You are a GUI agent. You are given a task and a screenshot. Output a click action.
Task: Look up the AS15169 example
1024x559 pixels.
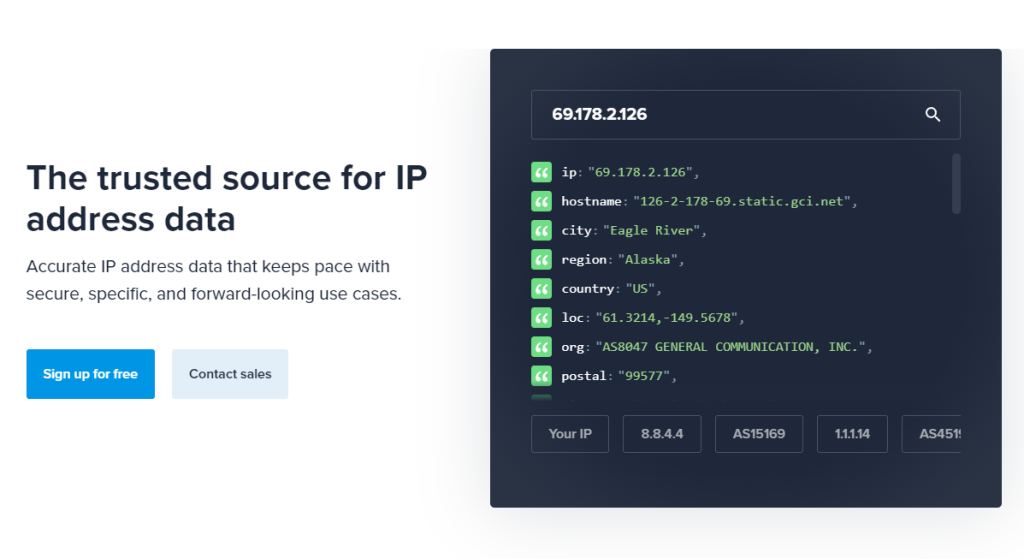[759, 434]
